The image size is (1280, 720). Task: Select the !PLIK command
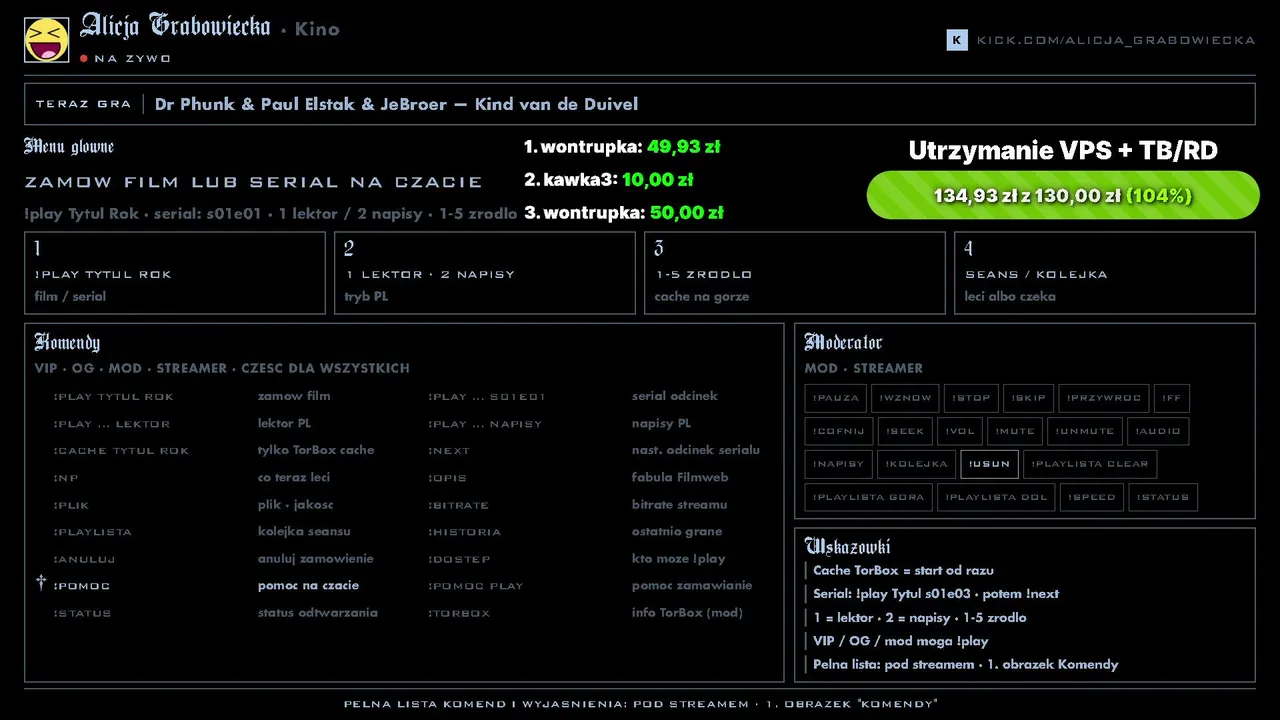pos(71,505)
